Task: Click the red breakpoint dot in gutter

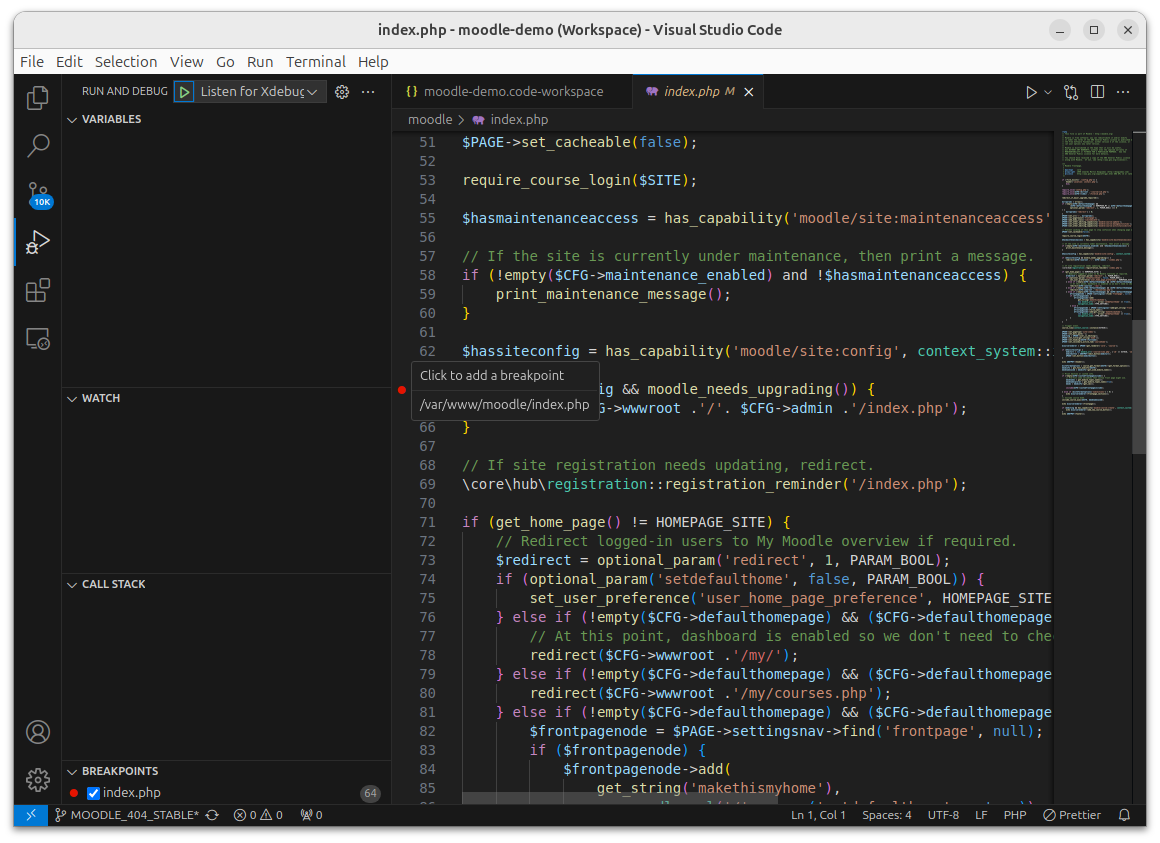Action: [x=402, y=390]
